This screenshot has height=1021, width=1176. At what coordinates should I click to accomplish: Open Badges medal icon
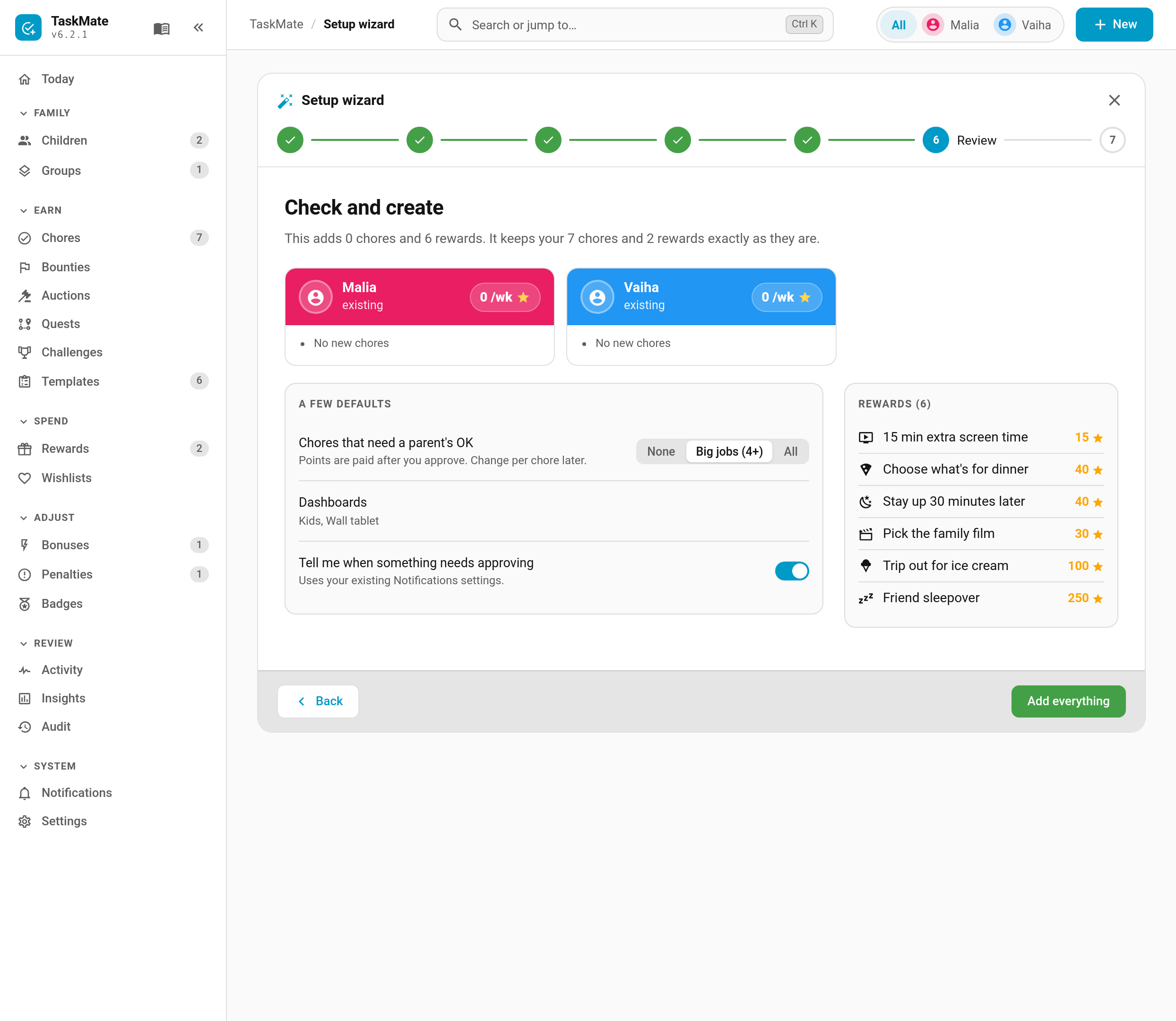[25, 604]
